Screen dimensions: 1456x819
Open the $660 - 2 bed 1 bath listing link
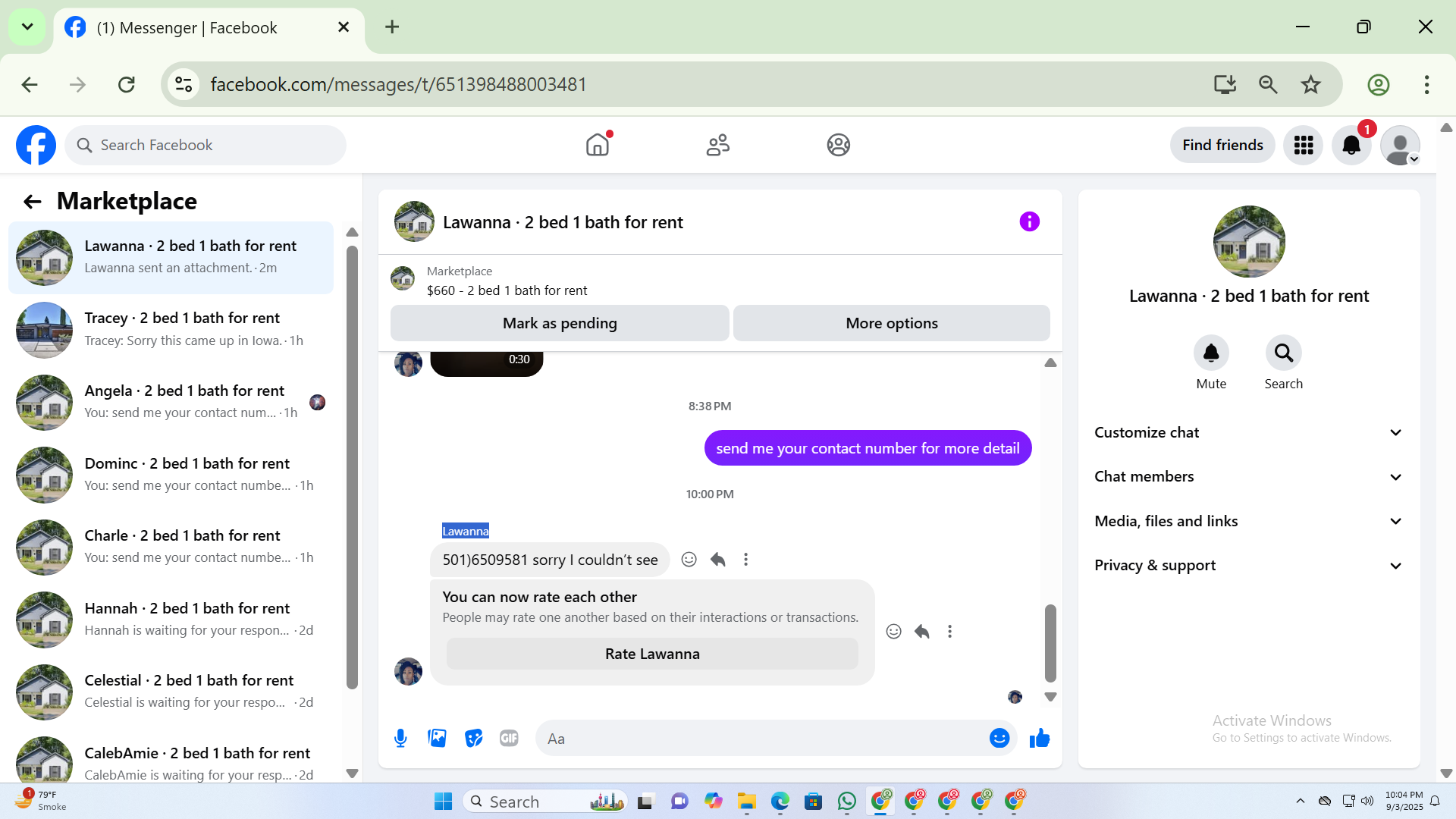[507, 290]
